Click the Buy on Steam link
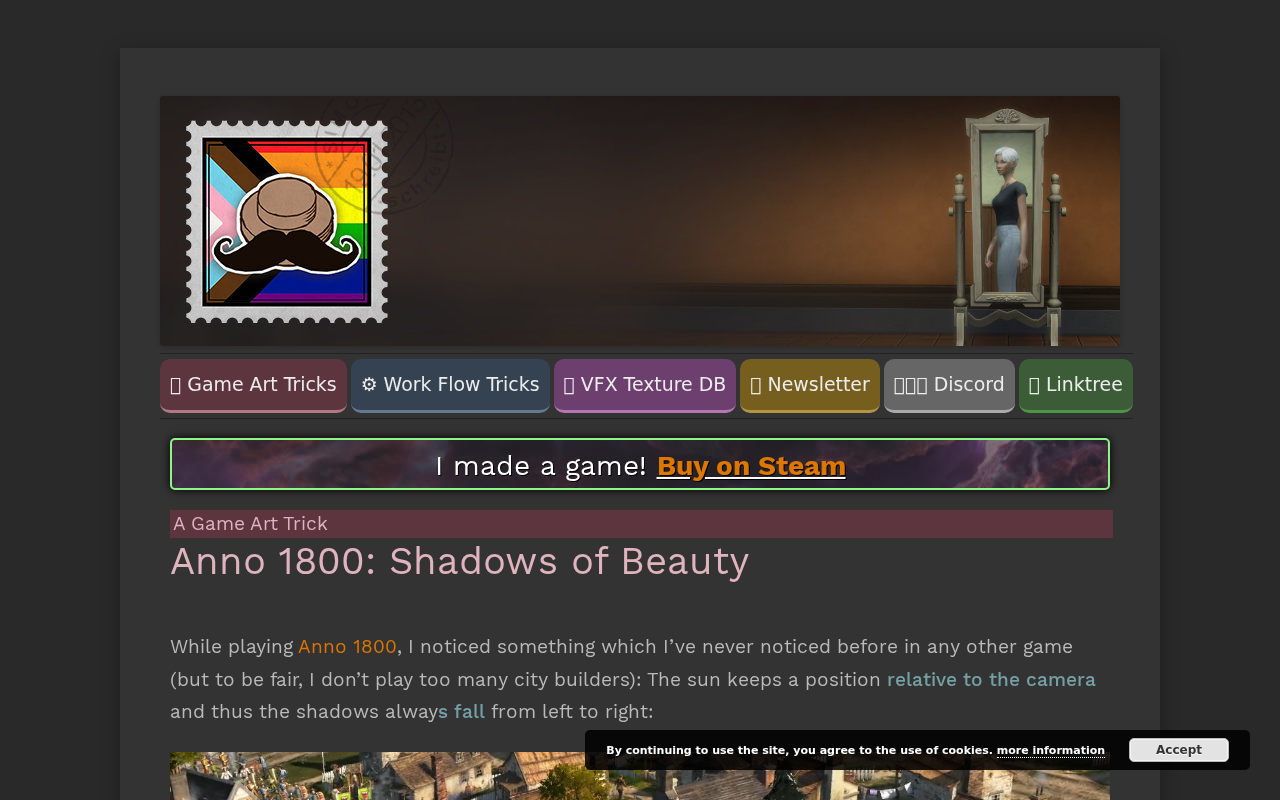This screenshot has height=800, width=1280. click(751, 465)
